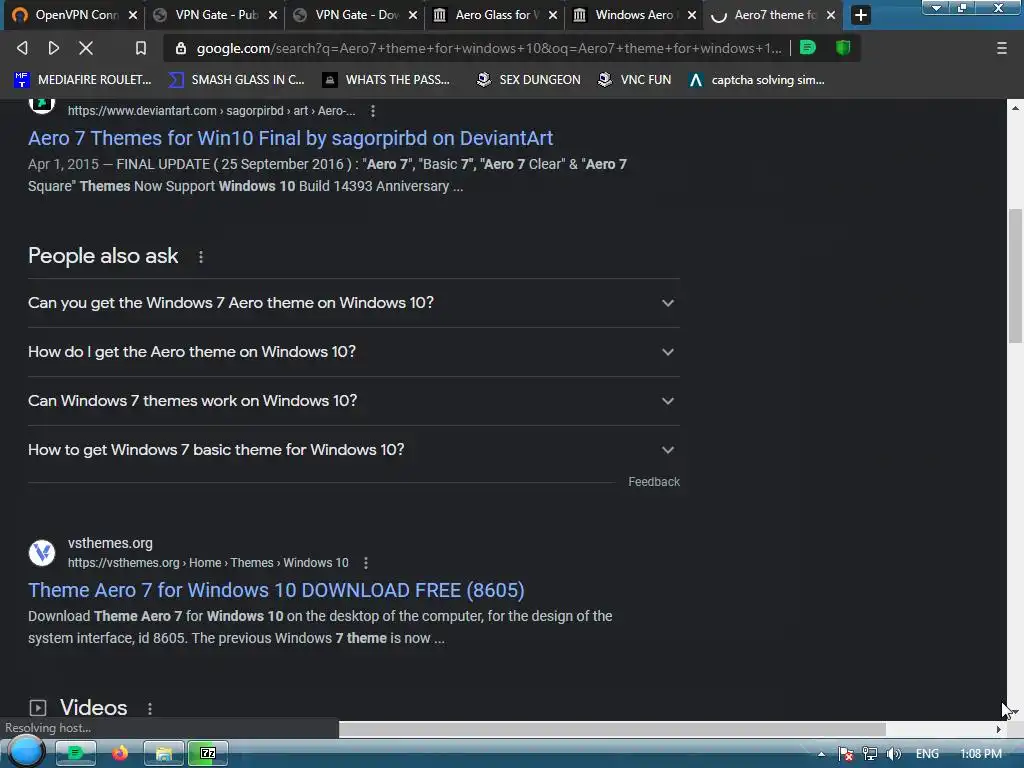Image resolution: width=1024 pixels, height=768 pixels.
Task: Click the Action Center flag tray icon
Action: (846, 754)
